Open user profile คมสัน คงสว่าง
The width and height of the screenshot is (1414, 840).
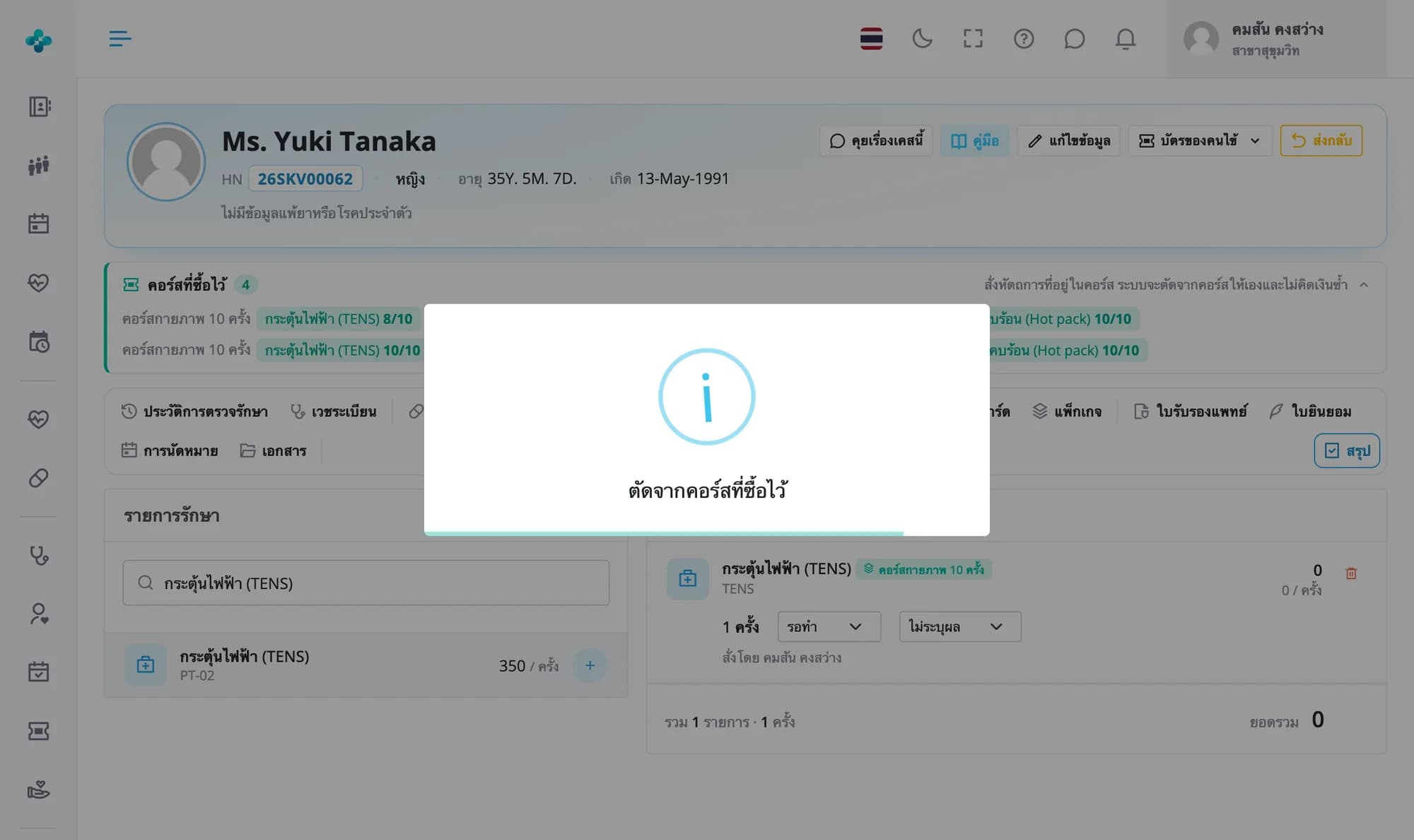[x=1277, y=39]
